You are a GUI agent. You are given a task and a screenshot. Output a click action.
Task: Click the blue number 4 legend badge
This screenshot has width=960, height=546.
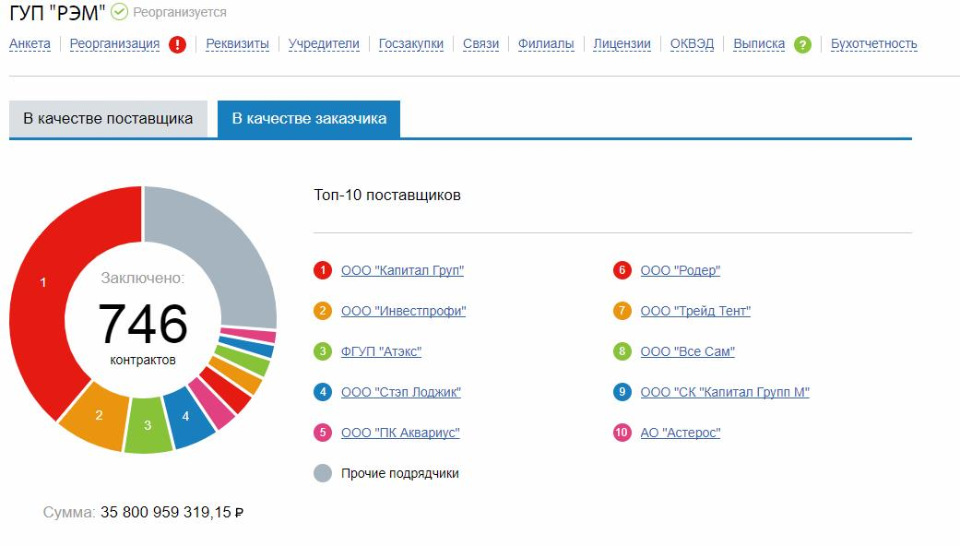pyautogui.click(x=323, y=392)
